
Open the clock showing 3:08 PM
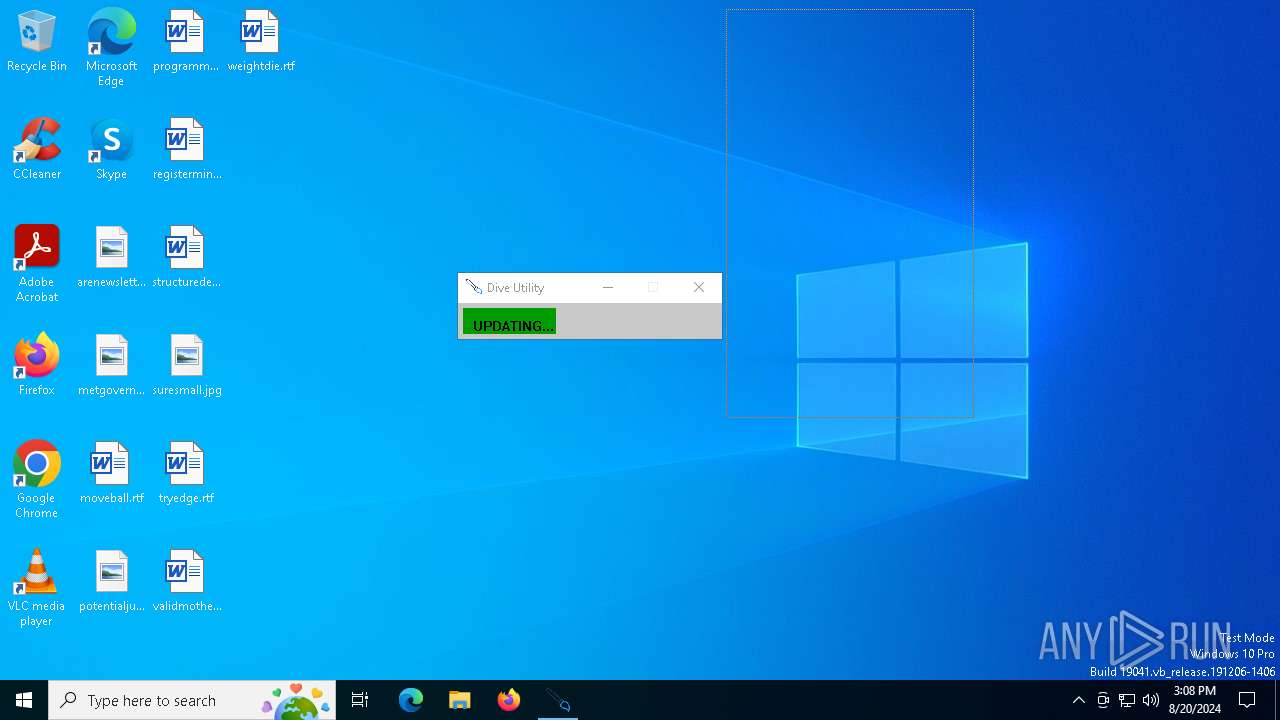pos(1194,700)
